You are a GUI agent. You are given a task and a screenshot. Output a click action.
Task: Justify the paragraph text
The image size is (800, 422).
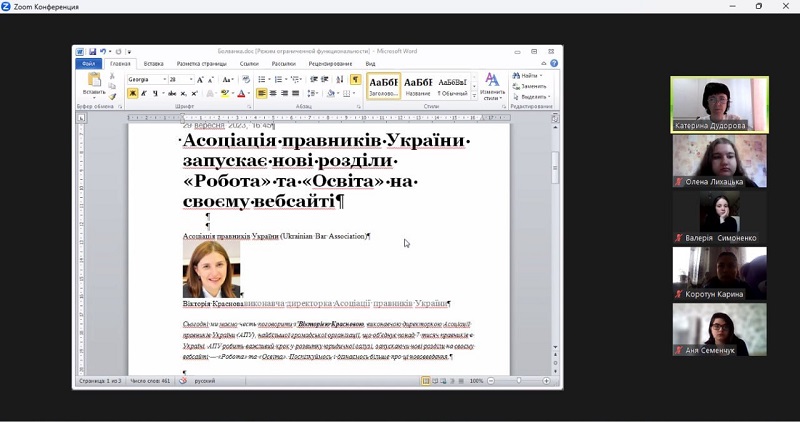(295, 93)
